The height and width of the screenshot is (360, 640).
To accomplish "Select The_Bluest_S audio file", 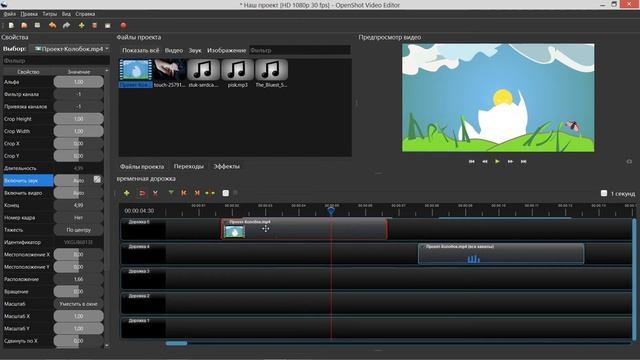I will point(271,73).
